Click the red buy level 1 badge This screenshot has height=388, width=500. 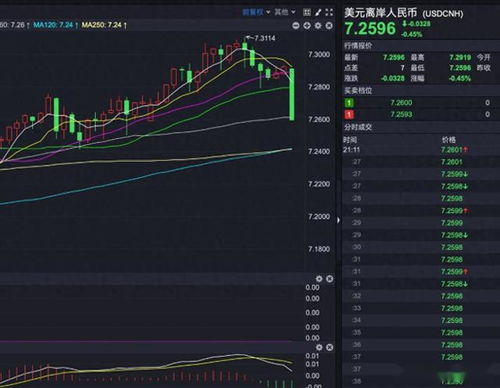tap(349, 115)
